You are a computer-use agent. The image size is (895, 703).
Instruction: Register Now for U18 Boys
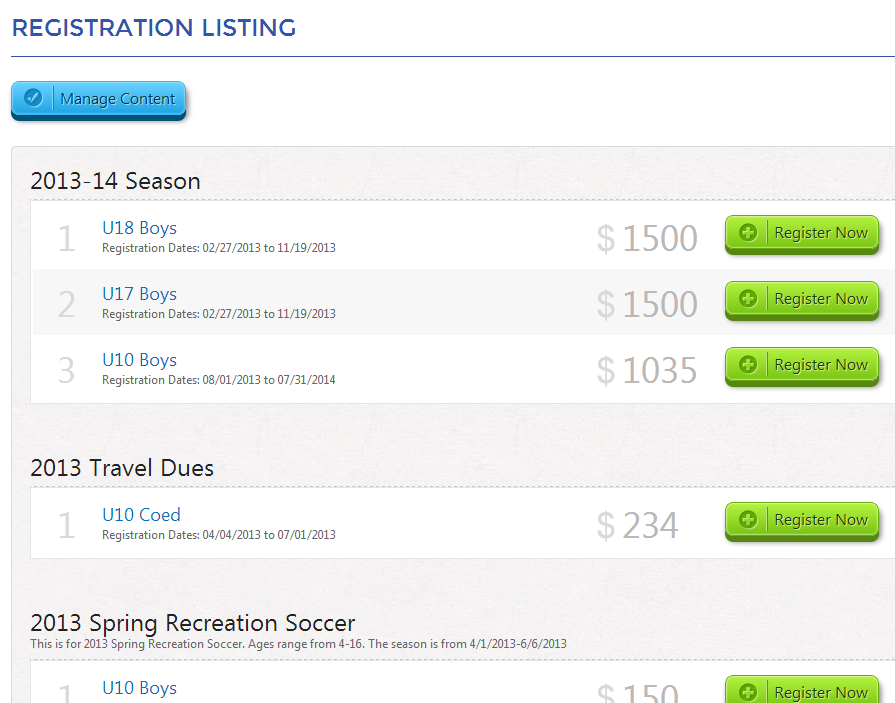pos(801,235)
